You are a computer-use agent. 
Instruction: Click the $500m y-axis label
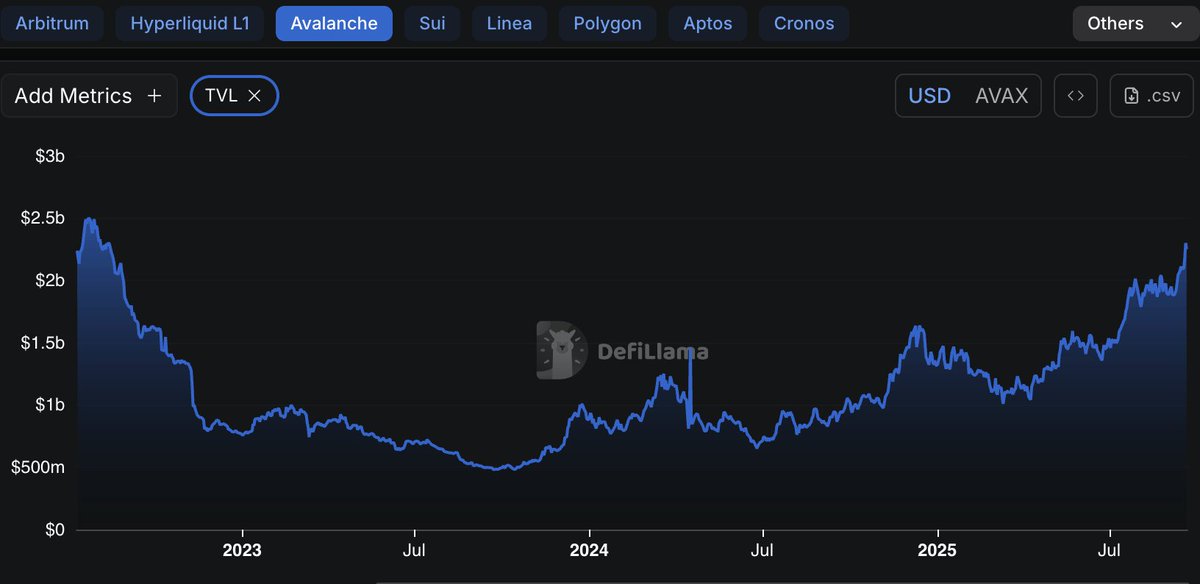pyautogui.click(x=40, y=467)
